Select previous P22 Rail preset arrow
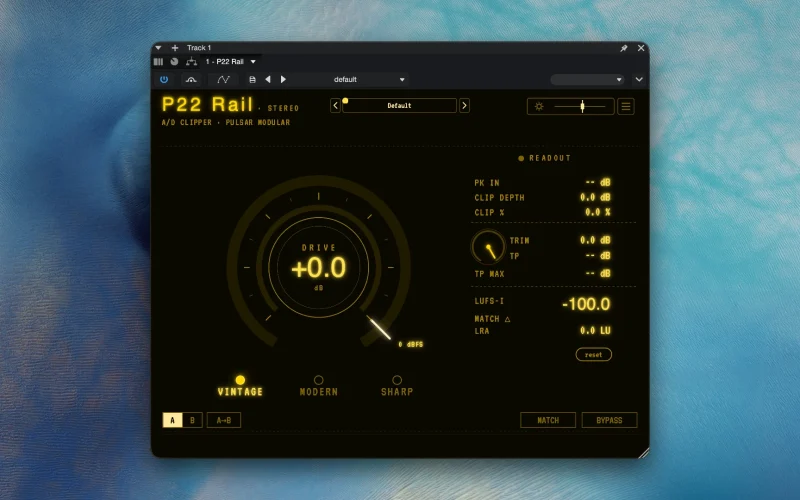The width and height of the screenshot is (800, 500). 335,106
